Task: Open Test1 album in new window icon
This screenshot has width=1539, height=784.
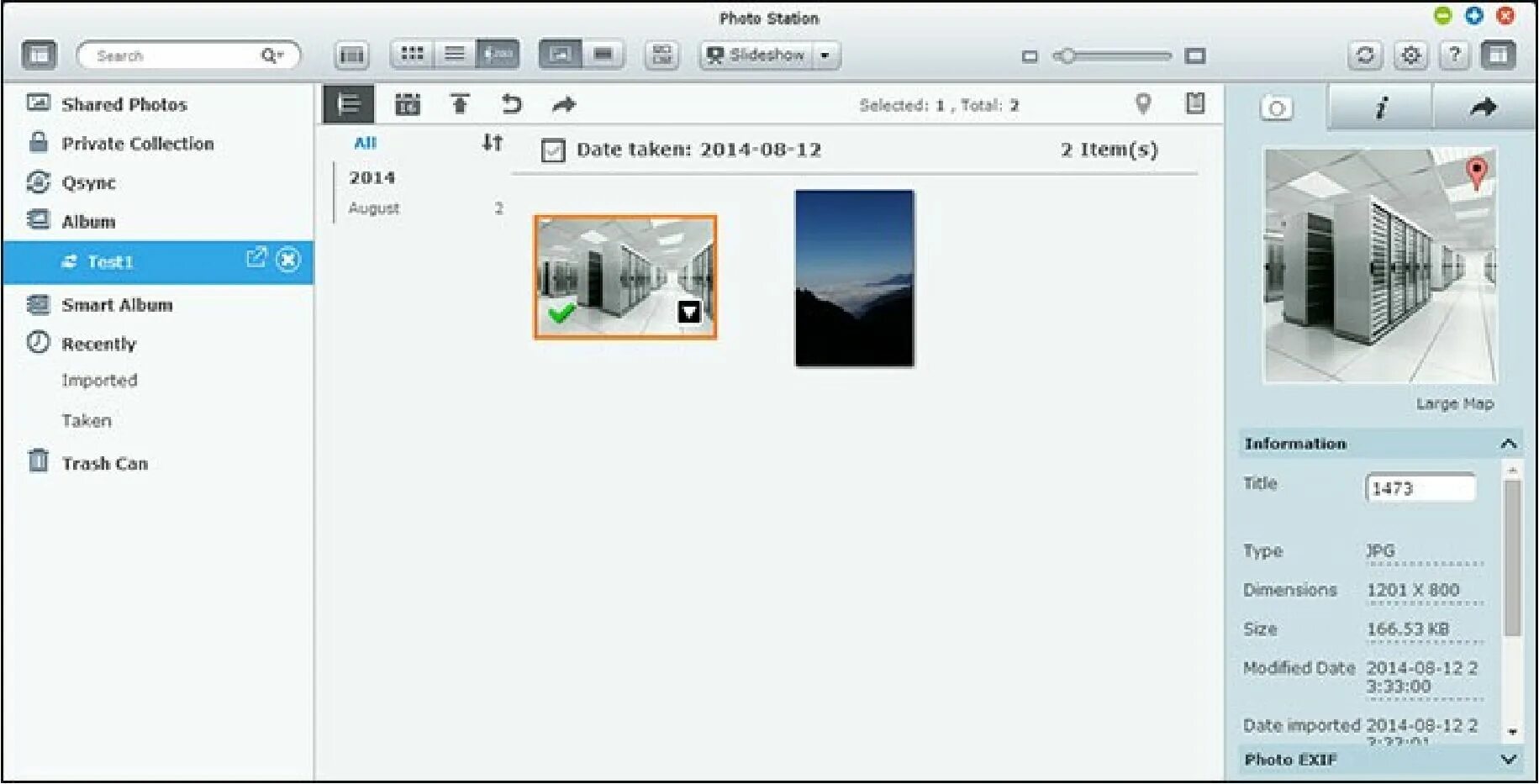Action: click(256, 258)
